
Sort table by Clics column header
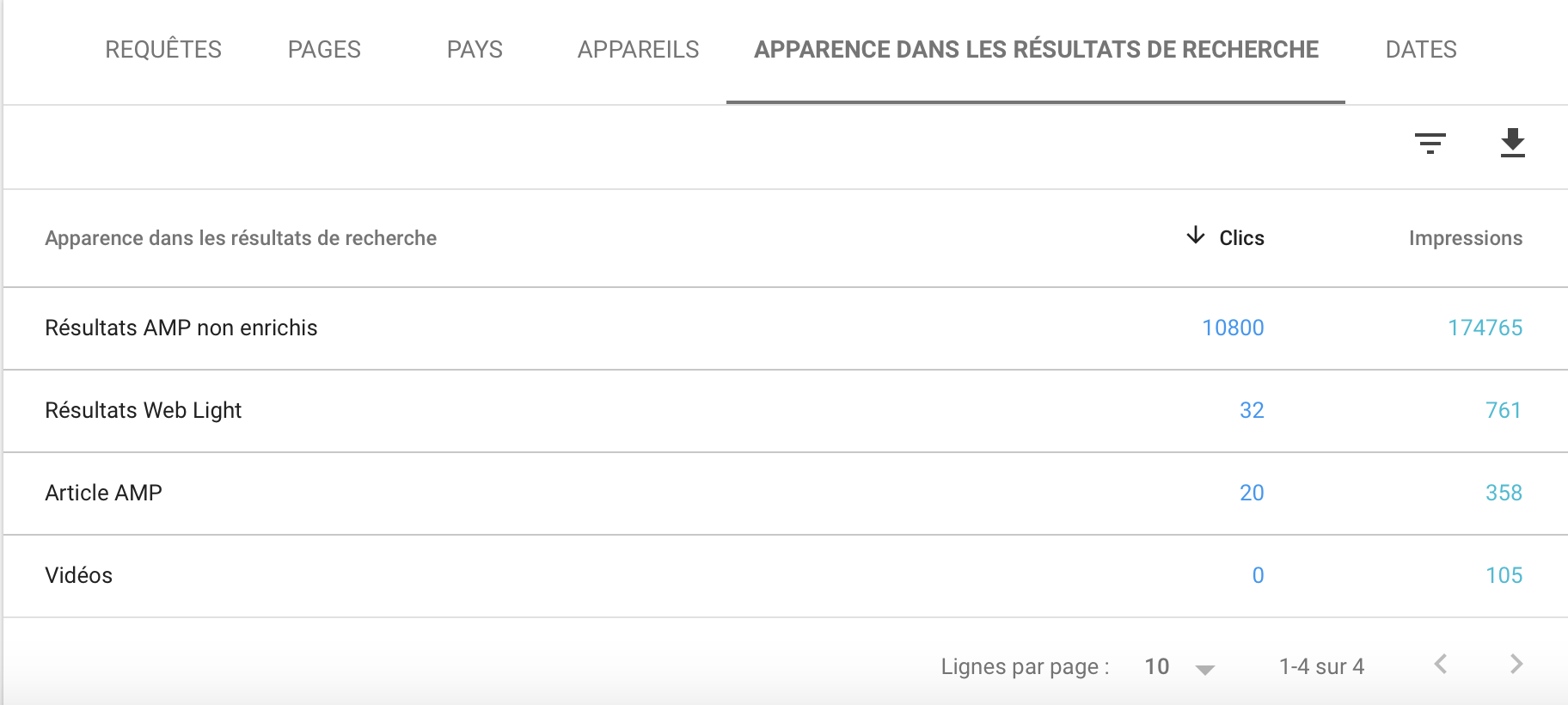[x=1241, y=238]
